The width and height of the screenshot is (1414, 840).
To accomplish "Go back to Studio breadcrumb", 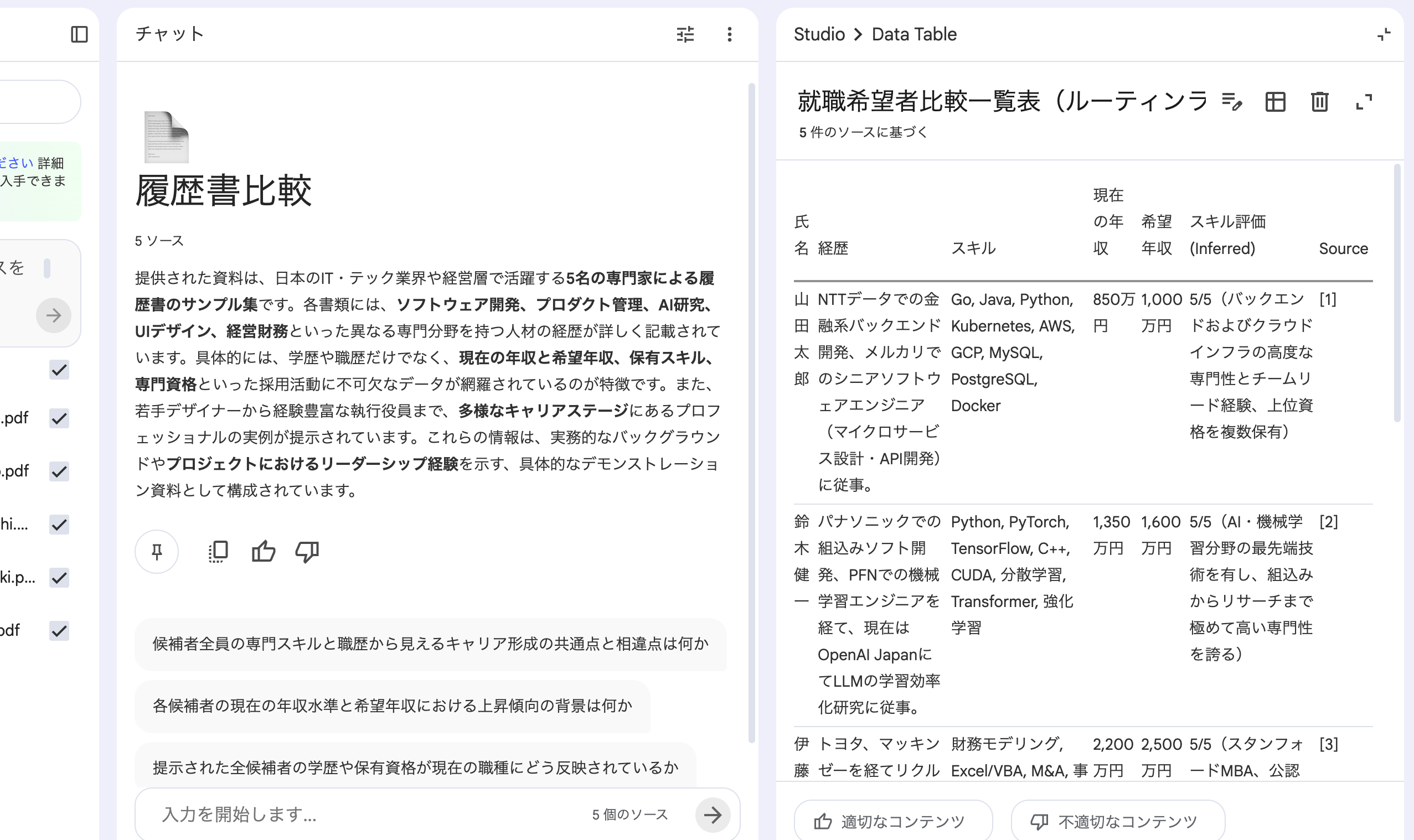I will pyautogui.click(x=819, y=34).
